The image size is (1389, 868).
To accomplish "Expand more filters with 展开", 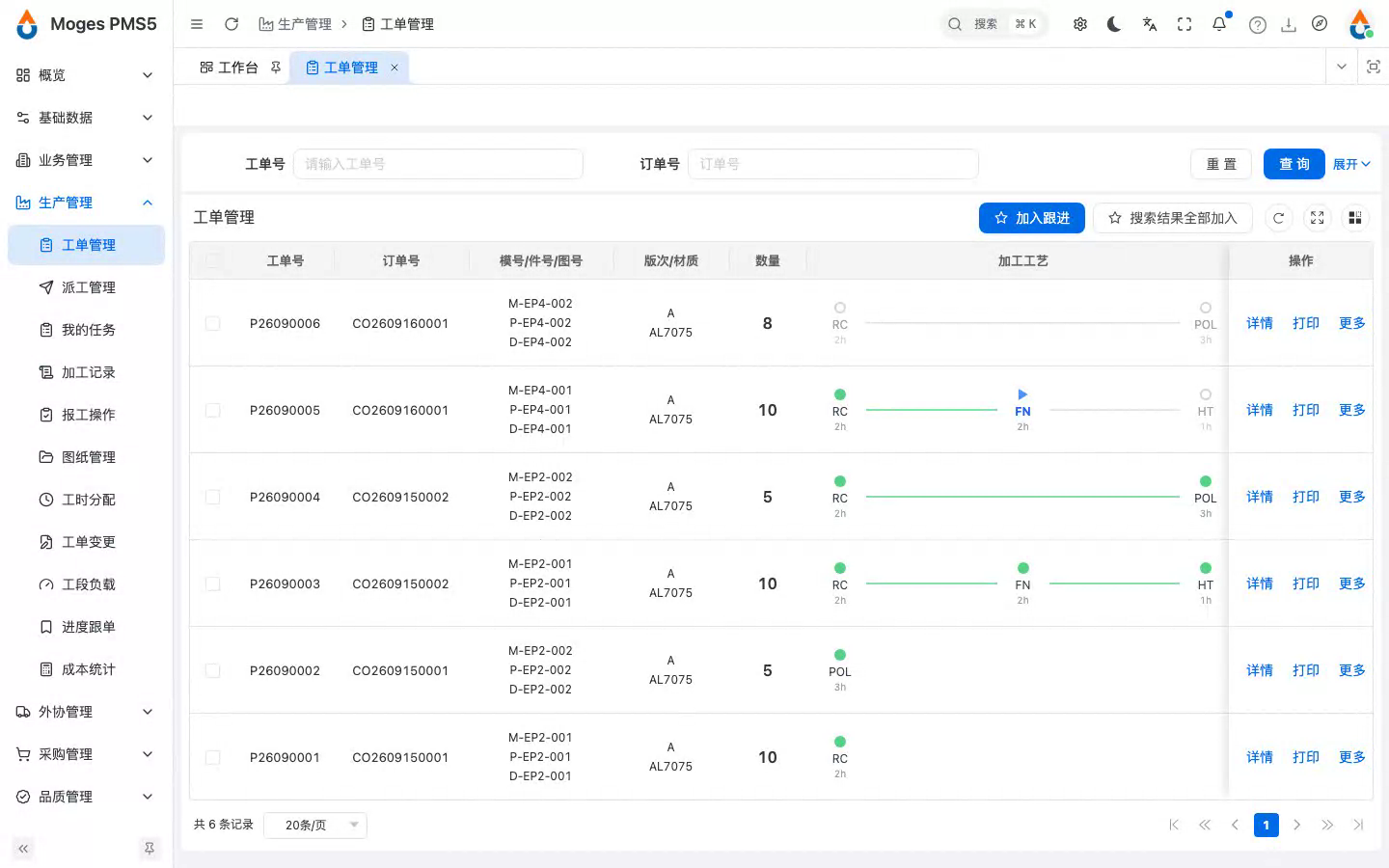I will point(1350,164).
